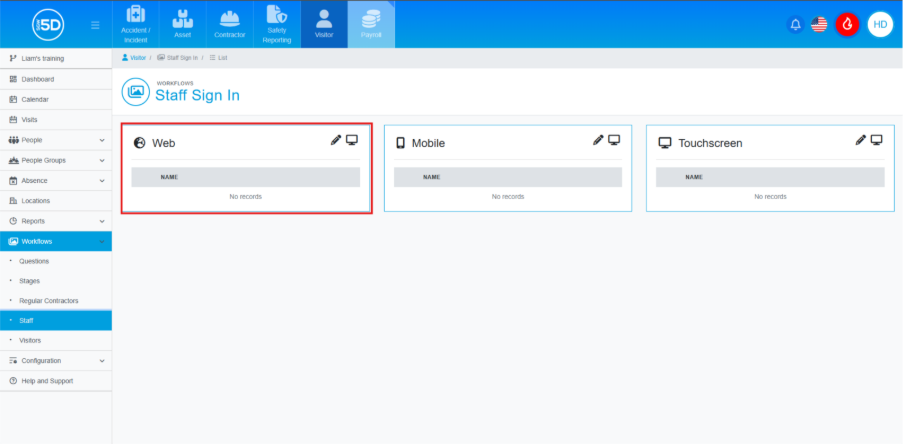Click the red flame icon in header

pyautogui.click(x=848, y=24)
